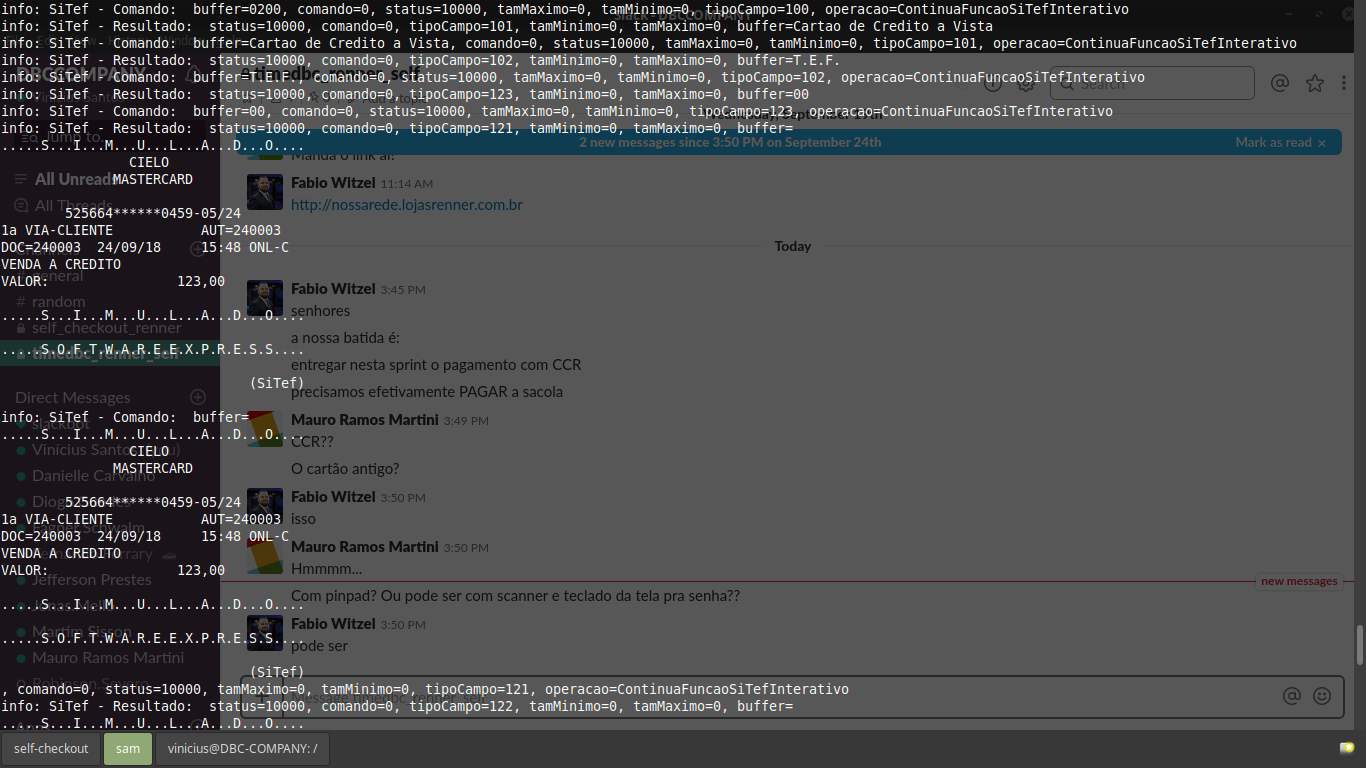Image resolution: width=1366 pixels, height=768 pixels.
Task: Click terminal line 'VENDA A CREDITO' in first receipt
Action: pyautogui.click(x=61, y=264)
